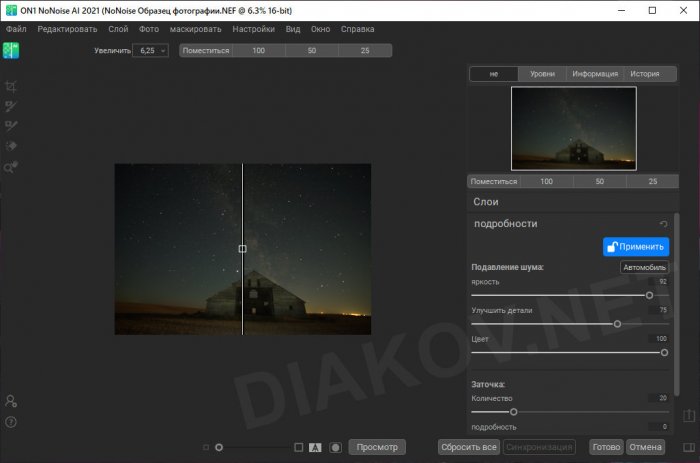Collapse the Подавление шума section
Screen dimensions: 700x463
coord(507,267)
